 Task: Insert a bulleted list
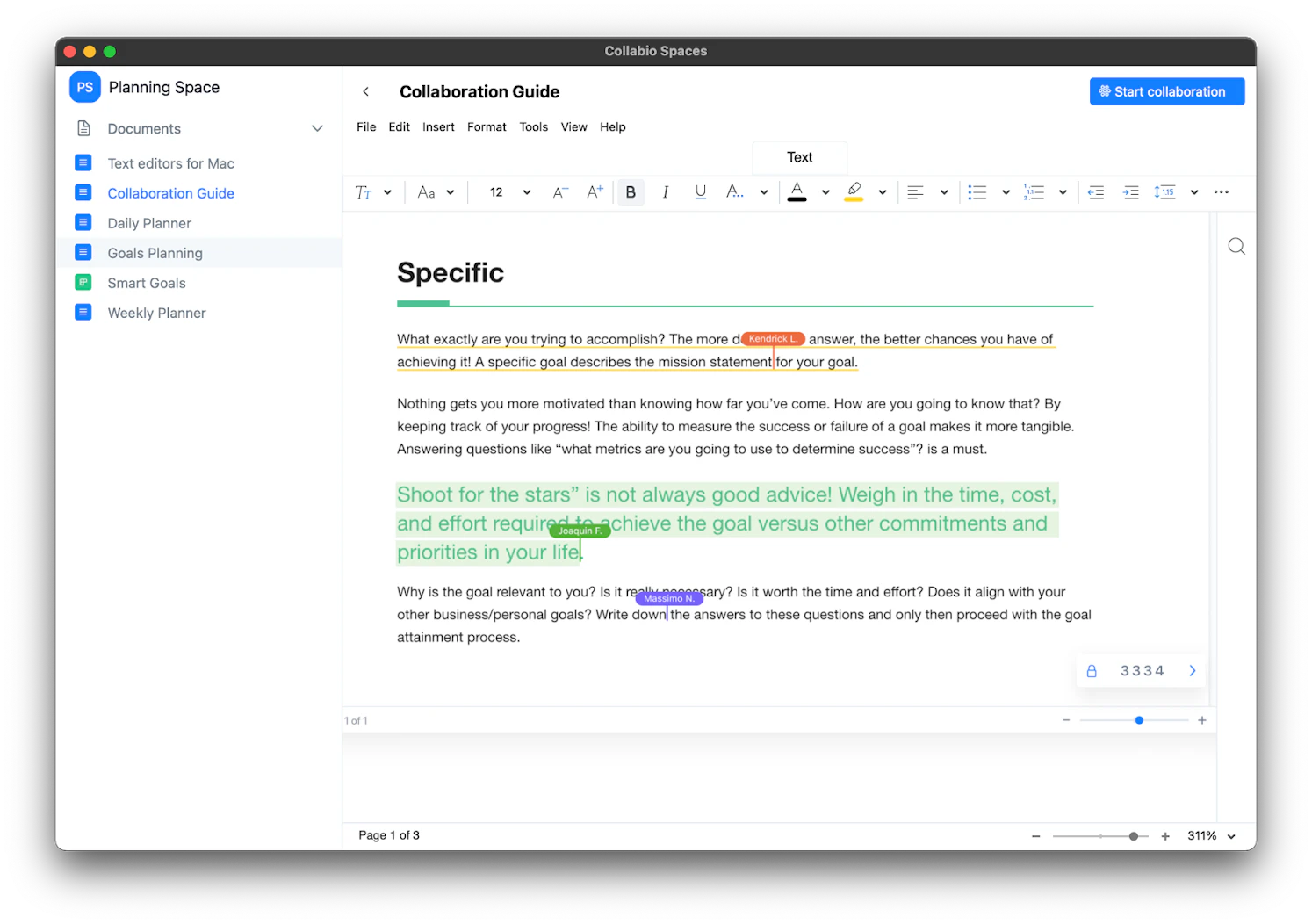pyautogui.click(x=977, y=192)
